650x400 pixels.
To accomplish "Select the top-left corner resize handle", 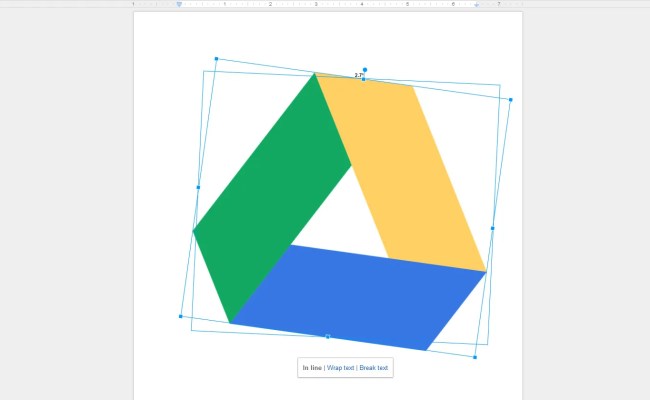I will 216,59.
